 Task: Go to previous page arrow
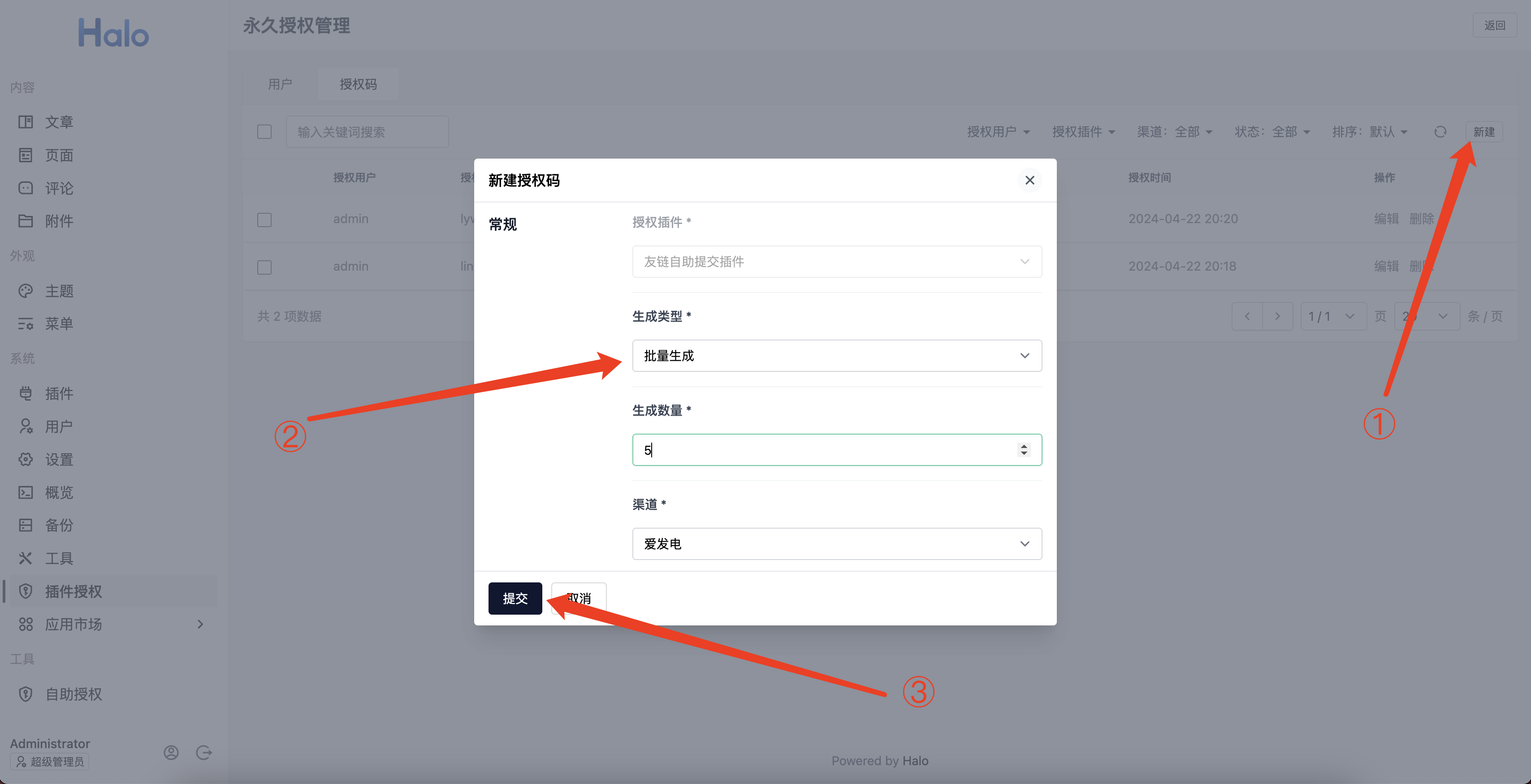tap(1247, 317)
